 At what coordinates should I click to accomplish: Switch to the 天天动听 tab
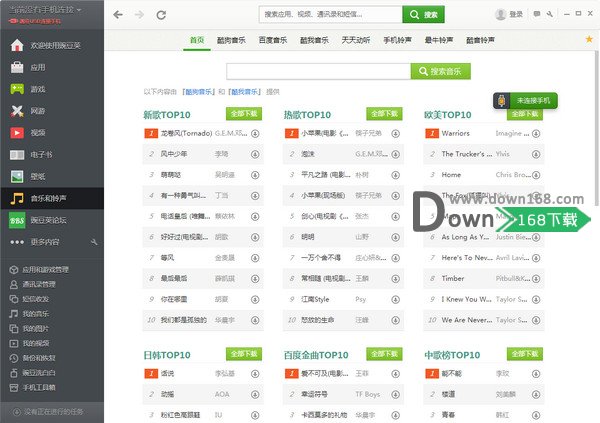356,40
